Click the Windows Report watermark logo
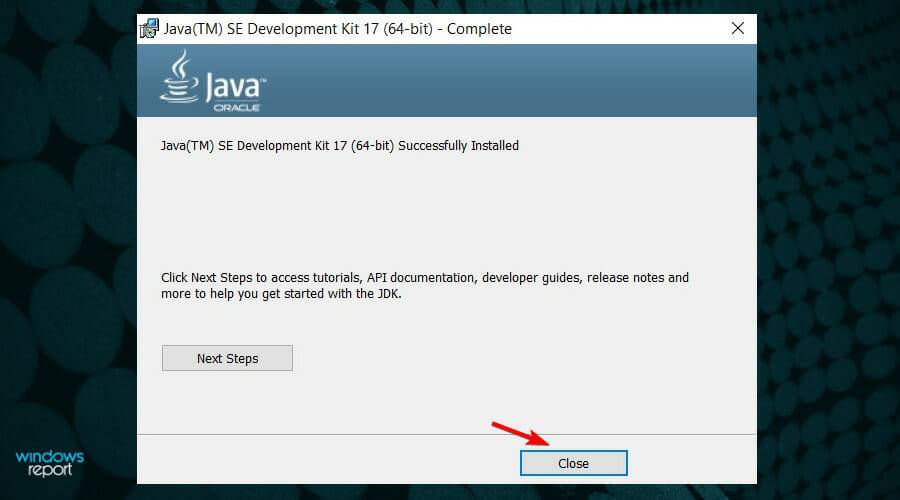This screenshot has width=900, height=500. coord(50,463)
